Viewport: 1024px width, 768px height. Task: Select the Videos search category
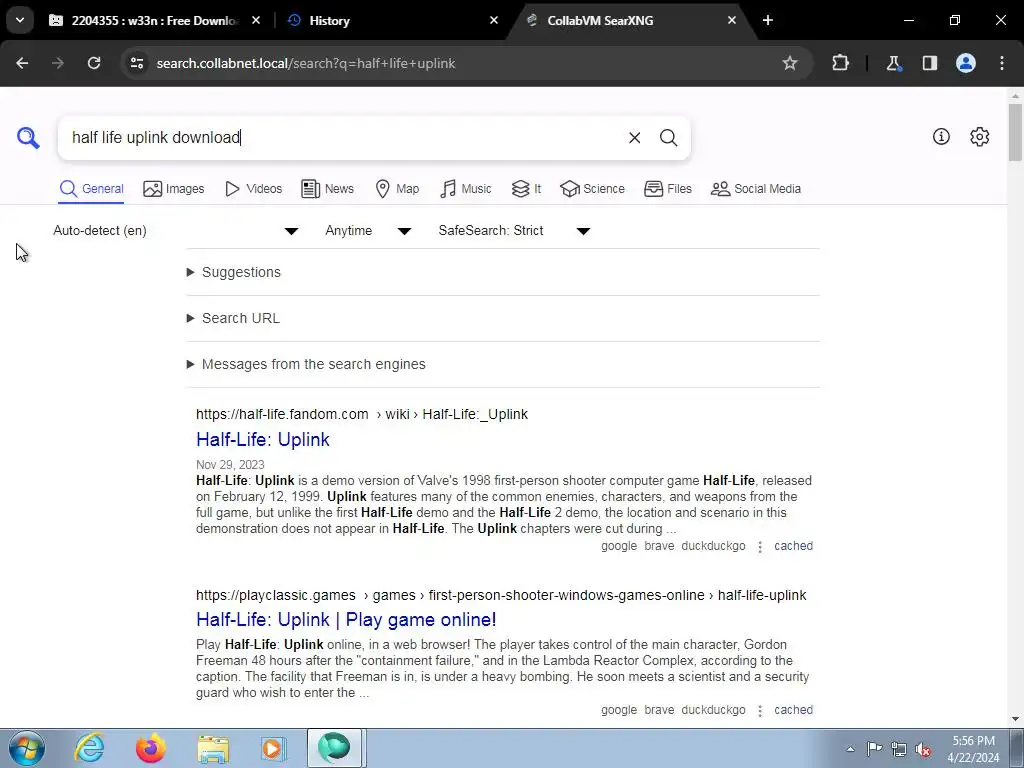[253, 189]
